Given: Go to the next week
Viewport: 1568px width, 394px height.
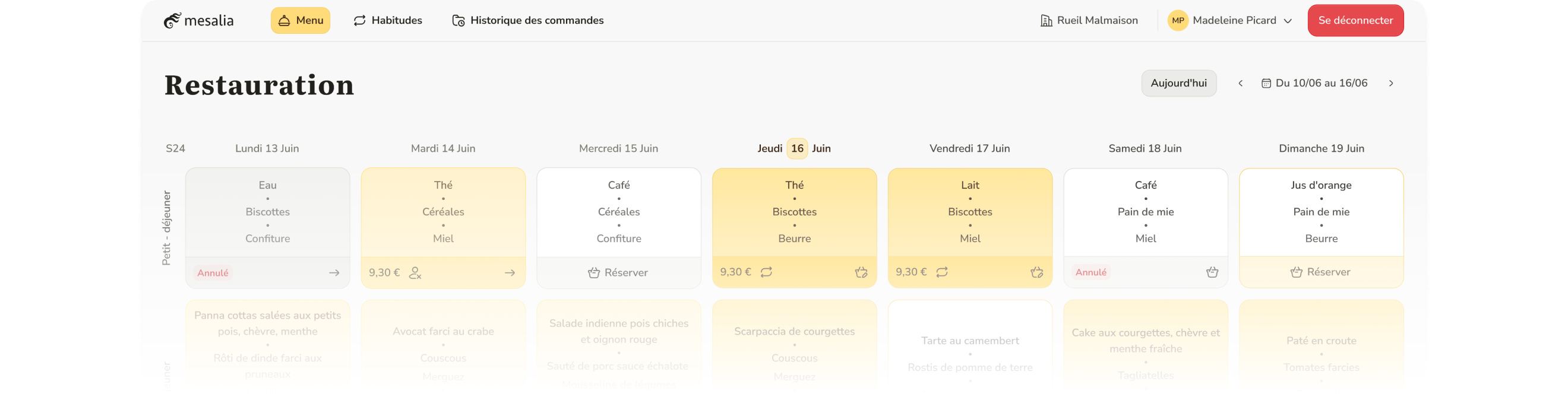Looking at the screenshot, I should [x=1391, y=83].
